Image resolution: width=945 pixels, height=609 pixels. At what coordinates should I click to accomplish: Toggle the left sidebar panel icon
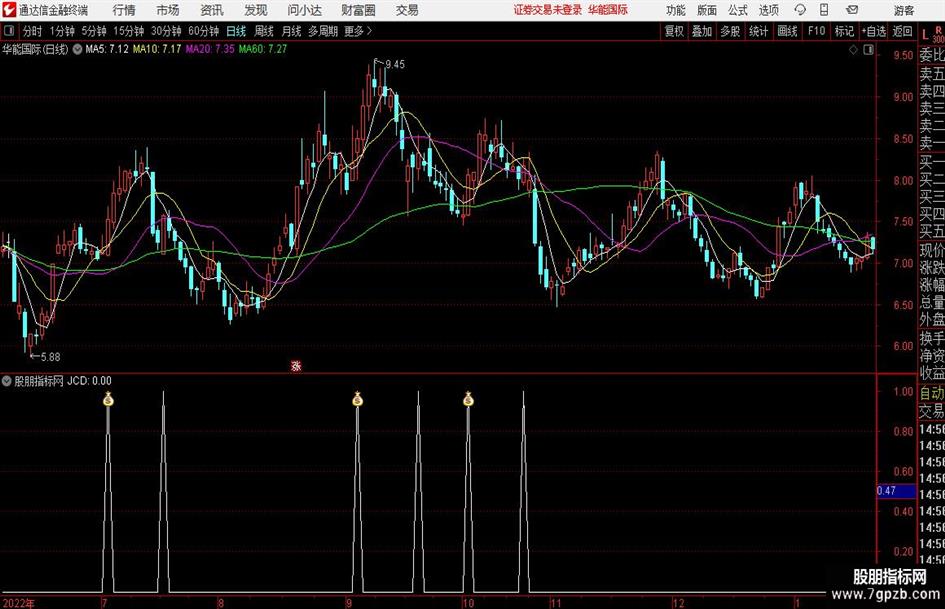pyautogui.click(x=8, y=31)
